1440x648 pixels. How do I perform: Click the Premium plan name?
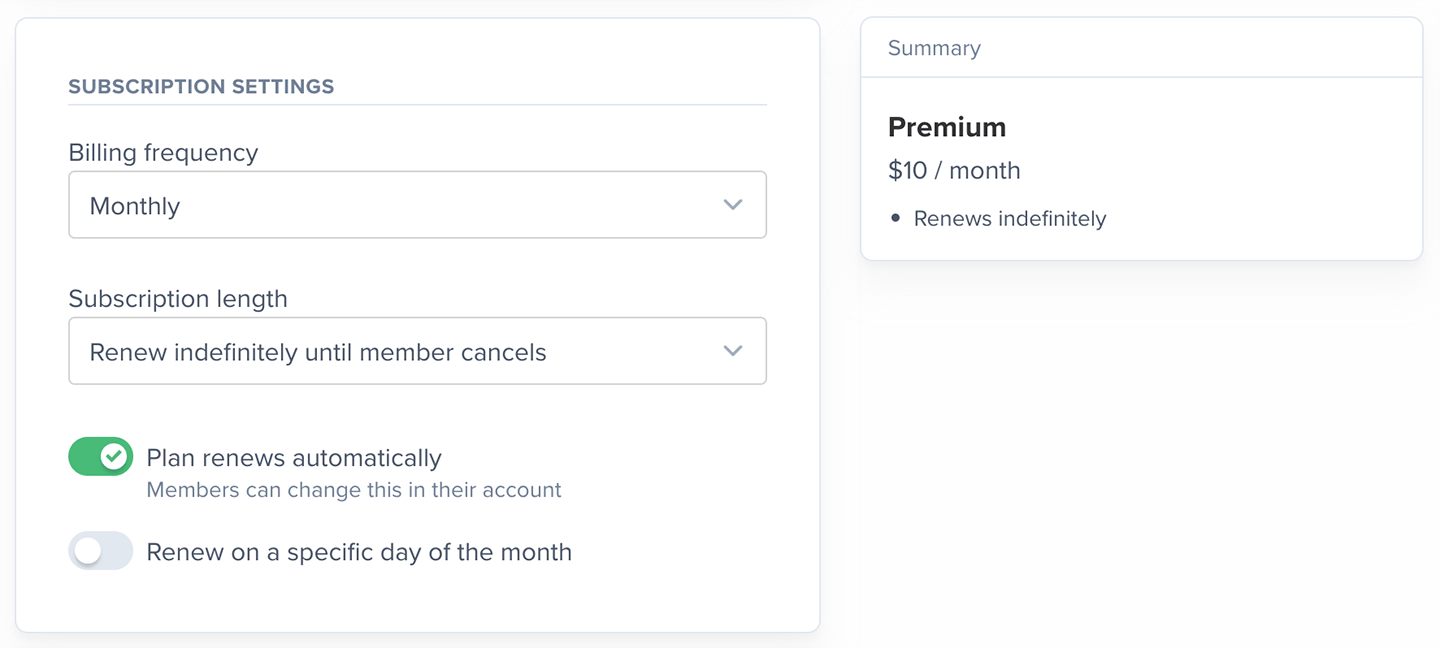point(946,127)
